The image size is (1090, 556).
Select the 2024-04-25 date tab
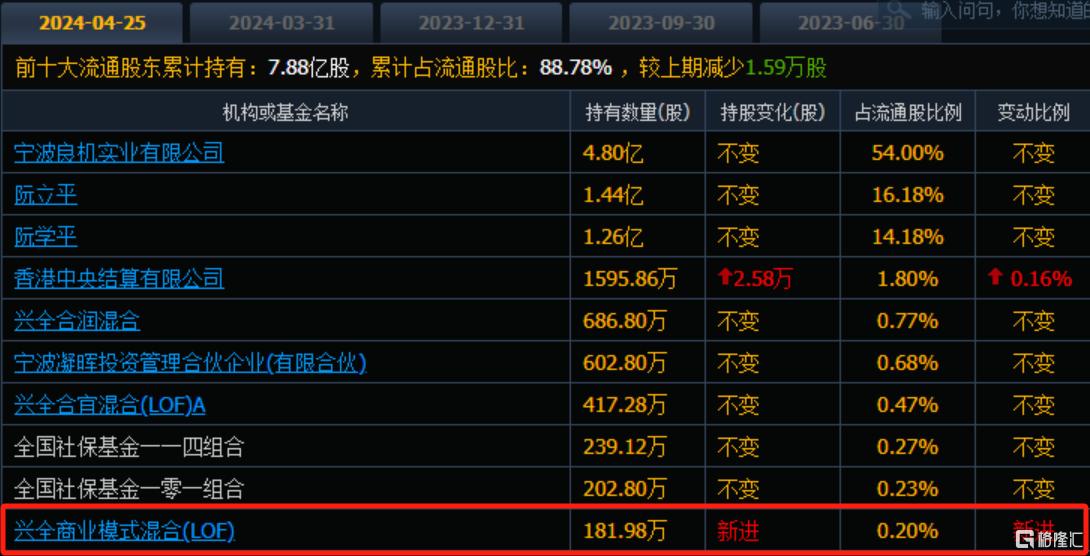point(92,23)
